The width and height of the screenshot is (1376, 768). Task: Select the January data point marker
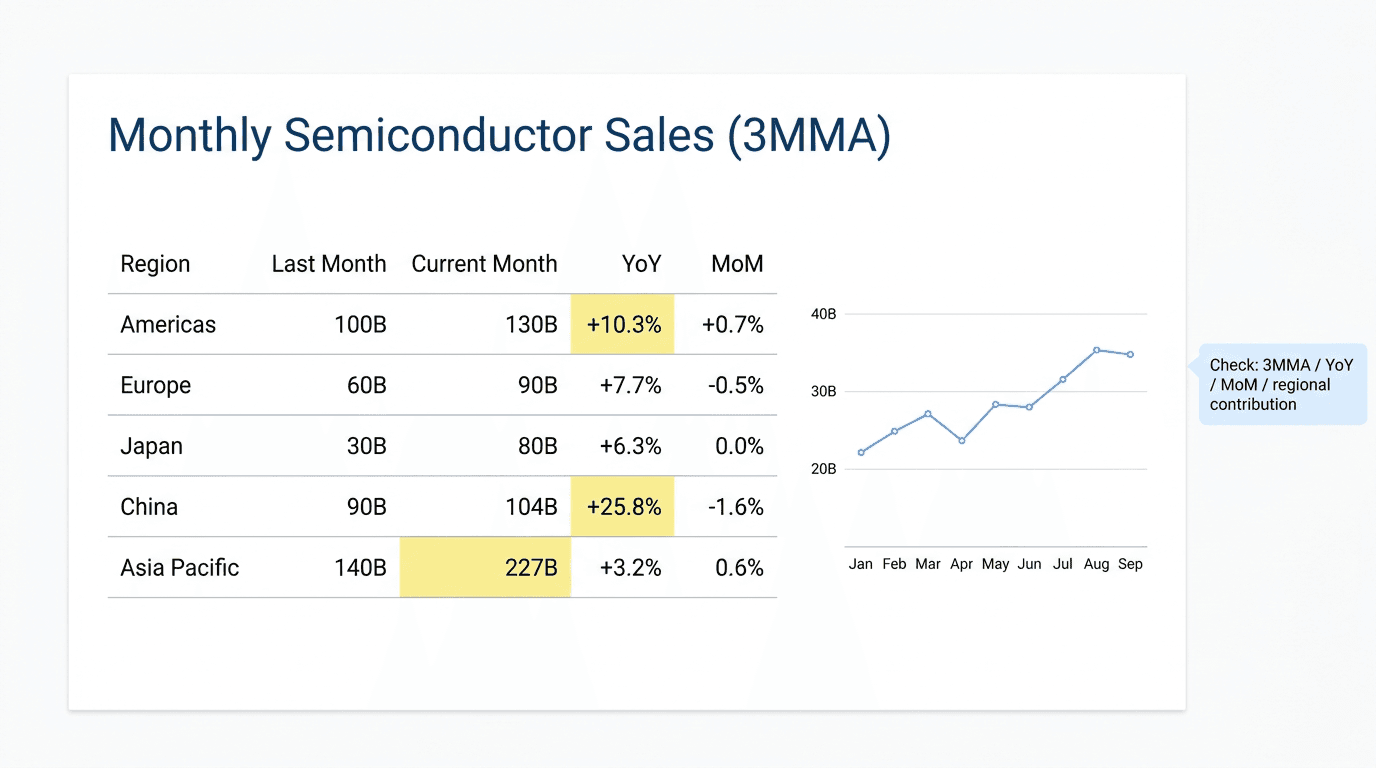[x=861, y=453]
